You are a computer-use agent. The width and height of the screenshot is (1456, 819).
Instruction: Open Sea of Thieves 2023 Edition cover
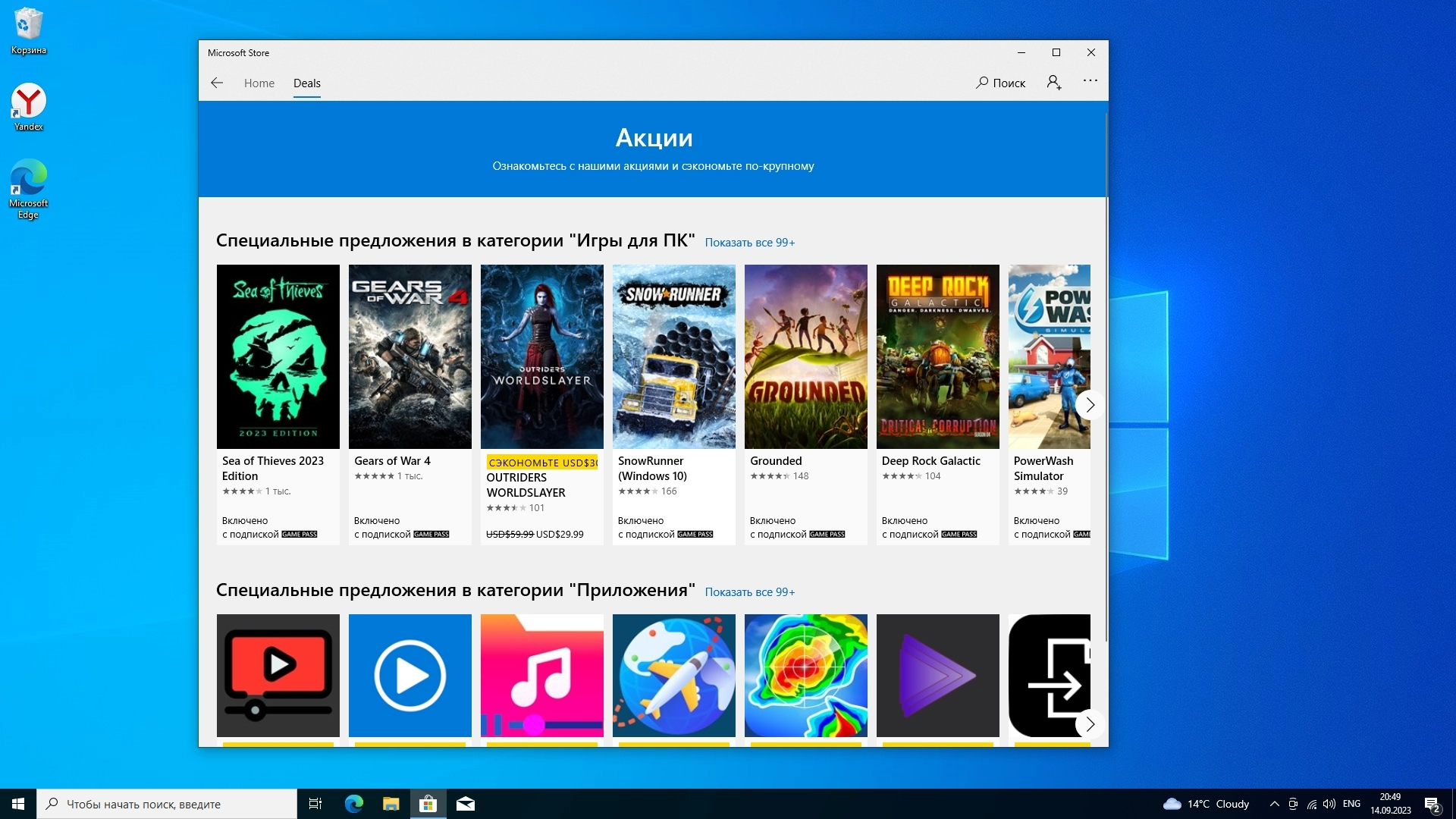tap(278, 356)
